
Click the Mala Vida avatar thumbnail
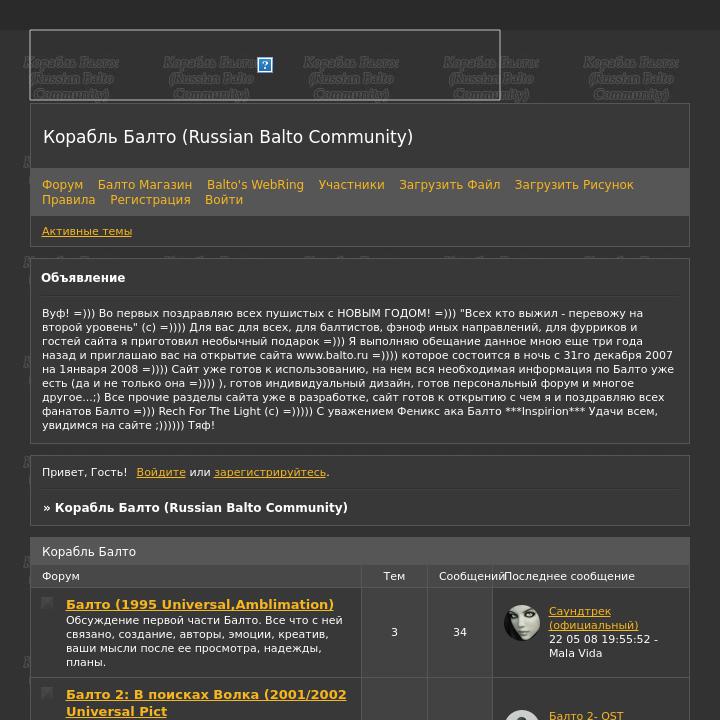click(522, 622)
